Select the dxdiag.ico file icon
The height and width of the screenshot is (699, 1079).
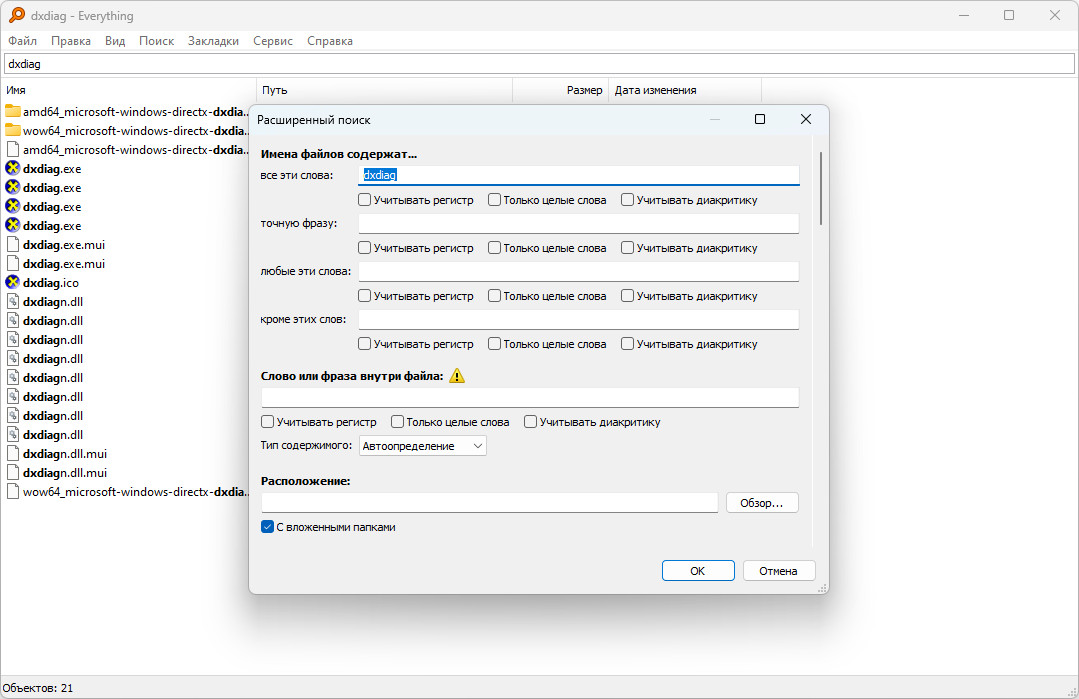click(x=12, y=282)
